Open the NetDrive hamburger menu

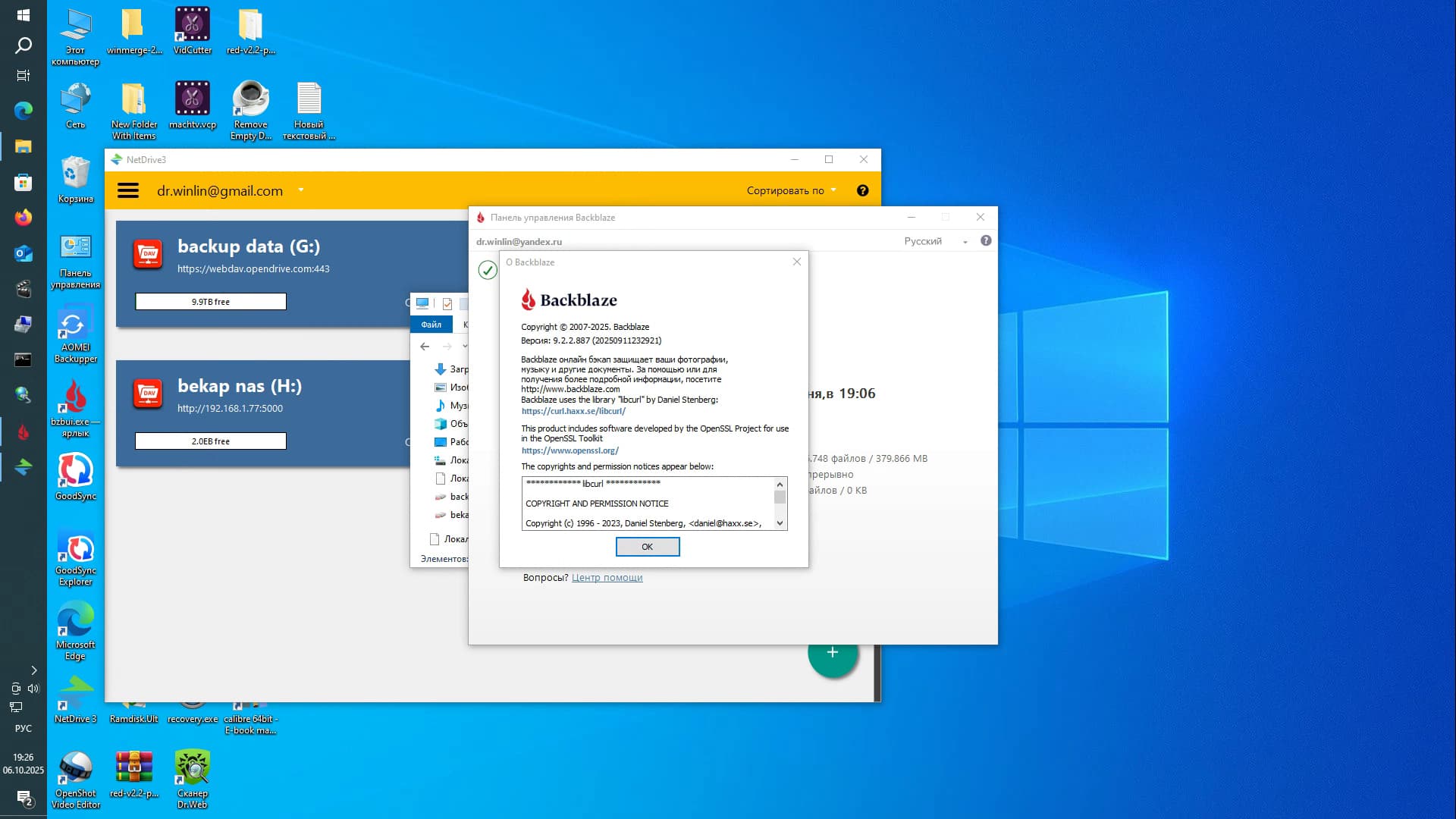(x=128, y=190)
